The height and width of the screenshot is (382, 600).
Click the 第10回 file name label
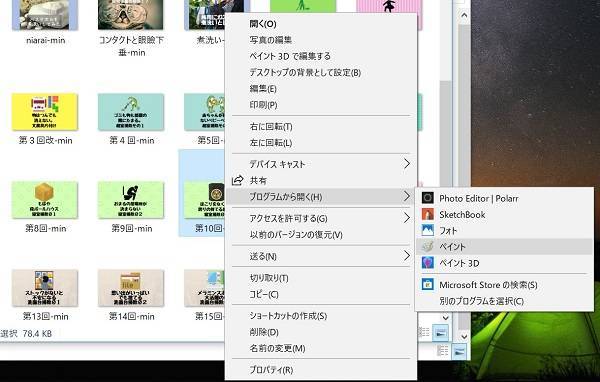click(210, 228)
